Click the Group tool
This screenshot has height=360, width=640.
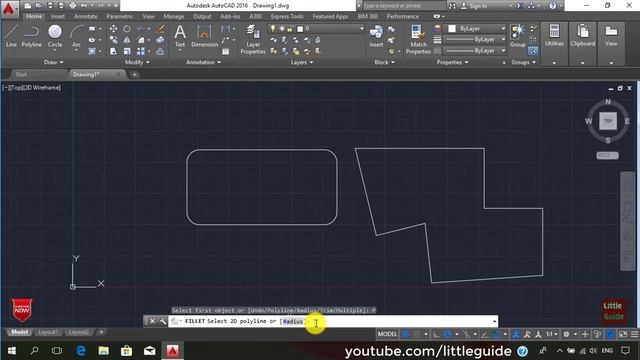518,36
